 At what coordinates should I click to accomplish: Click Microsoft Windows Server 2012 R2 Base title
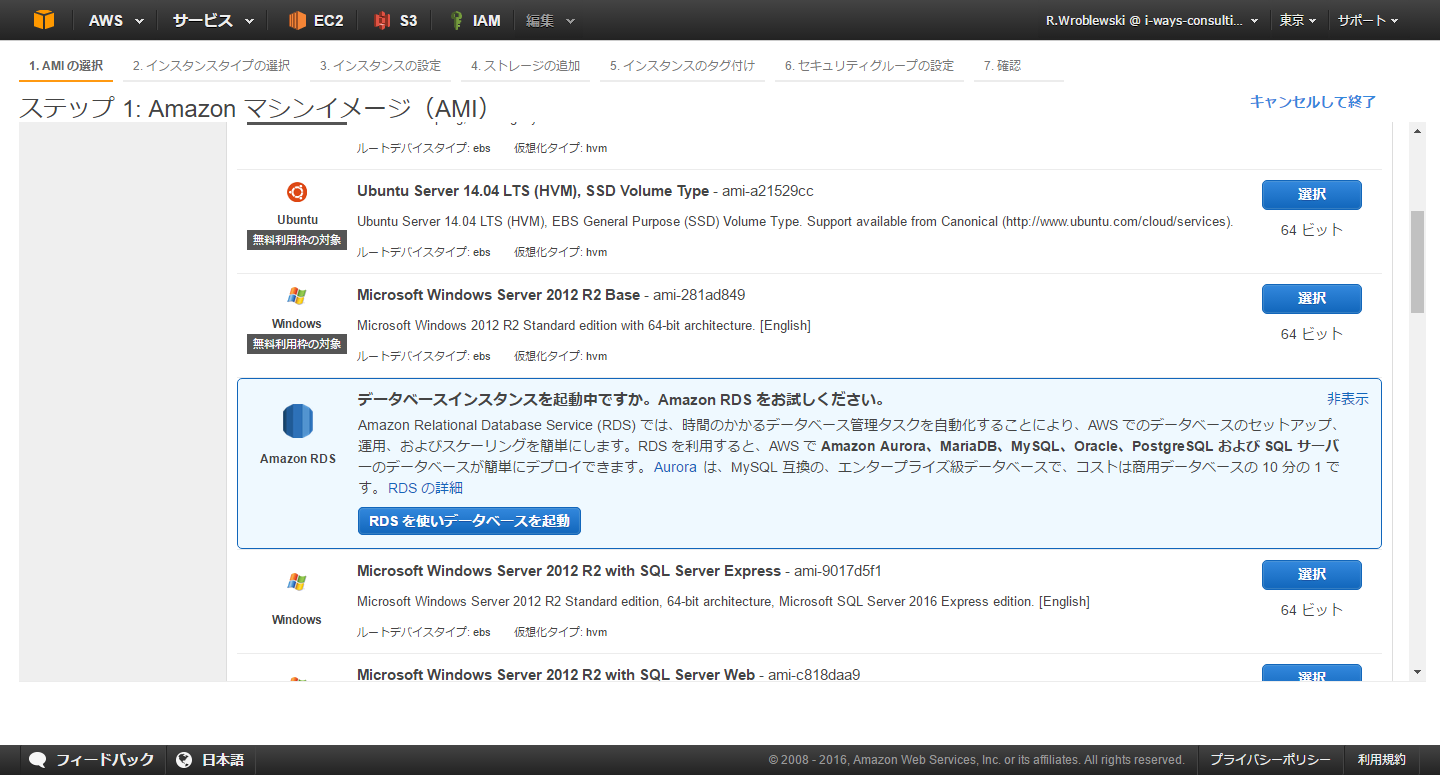pyautogui.click(x=498, y=295)
